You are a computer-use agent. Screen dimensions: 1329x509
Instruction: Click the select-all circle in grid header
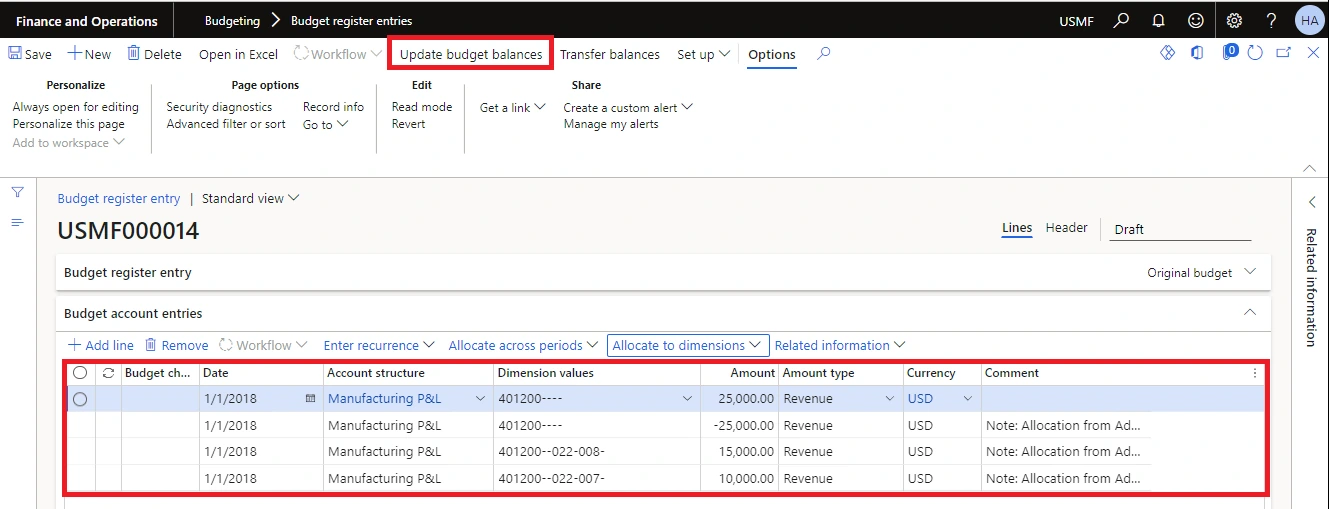pyautogui.click(x=80, y=373)
